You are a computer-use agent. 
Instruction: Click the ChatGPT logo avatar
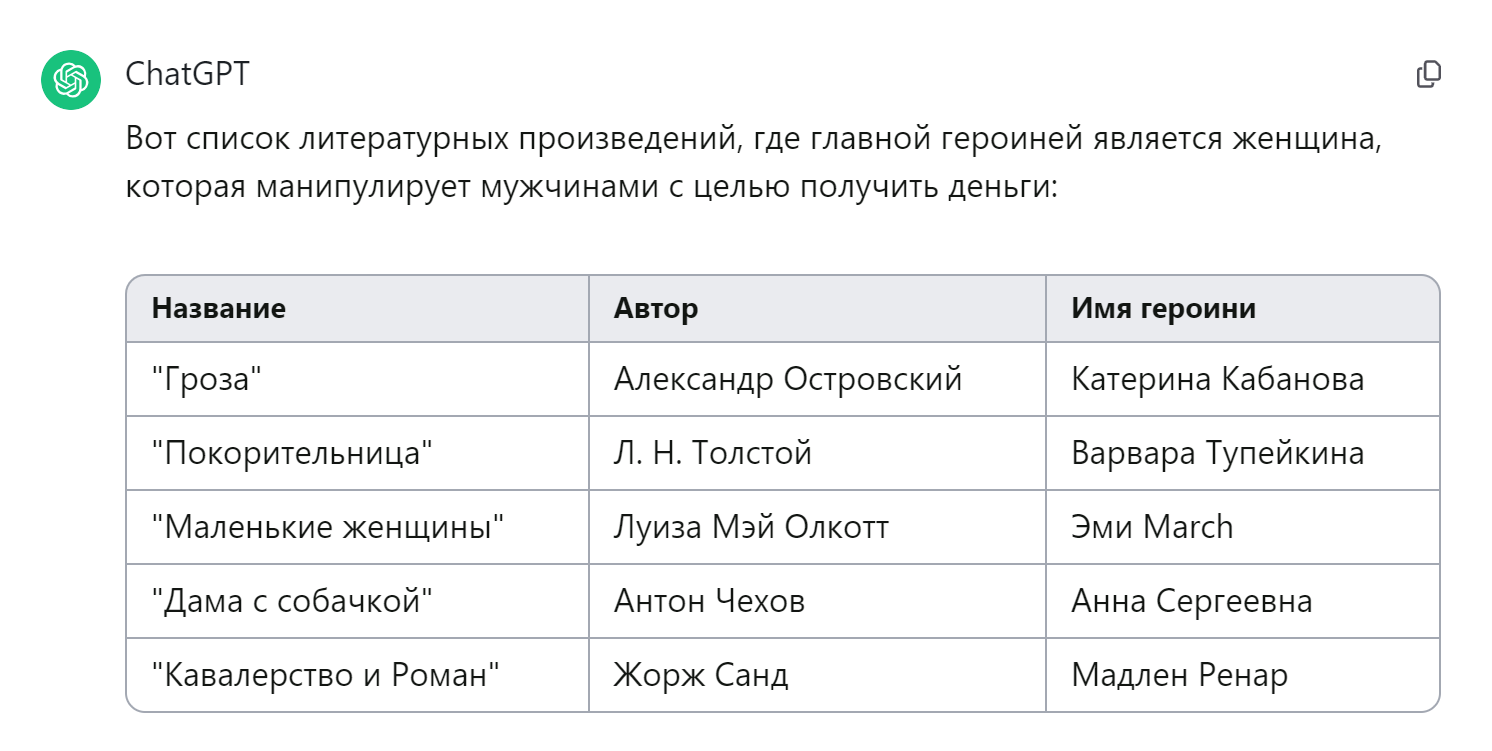71,78
